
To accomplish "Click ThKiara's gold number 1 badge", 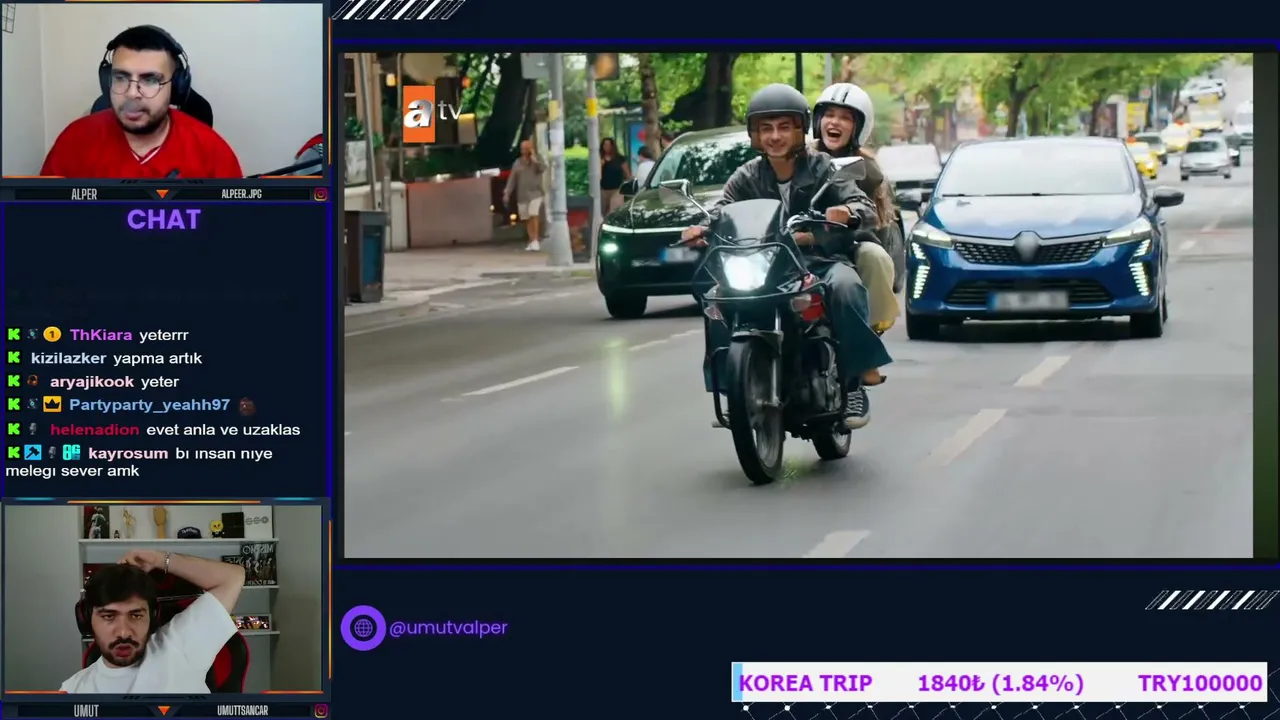I will point(52,335).
